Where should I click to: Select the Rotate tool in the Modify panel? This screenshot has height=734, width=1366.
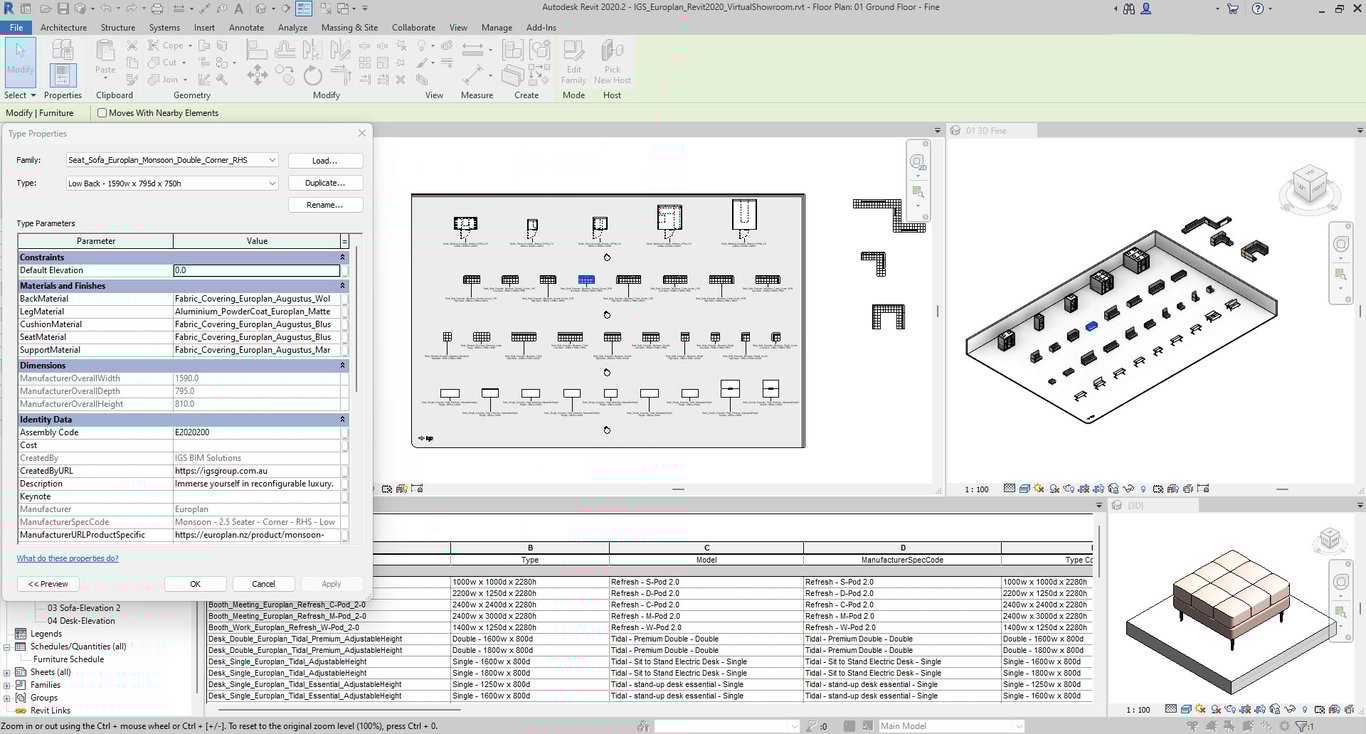click(x=313, y=76)
